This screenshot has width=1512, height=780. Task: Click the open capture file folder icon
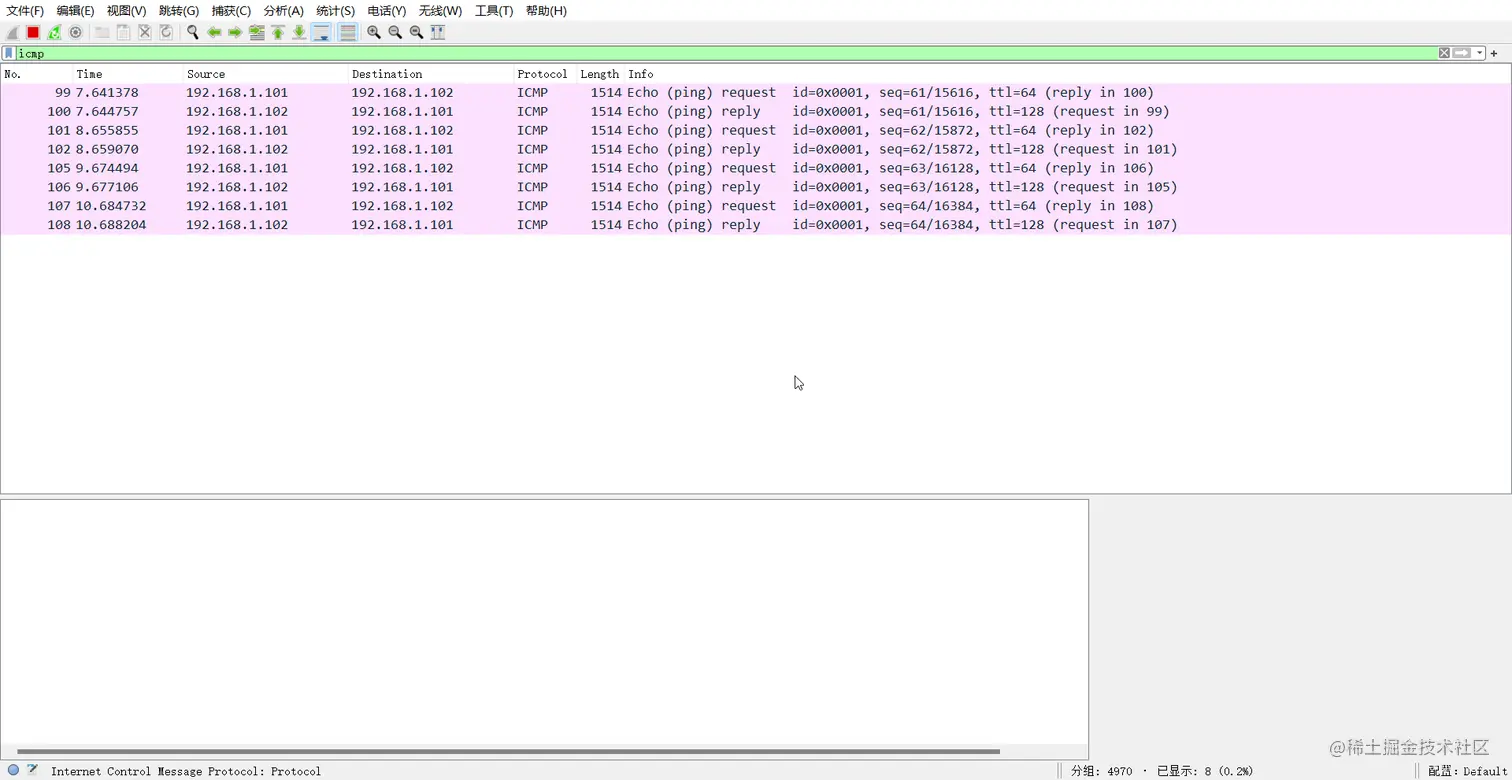[102, 32]
